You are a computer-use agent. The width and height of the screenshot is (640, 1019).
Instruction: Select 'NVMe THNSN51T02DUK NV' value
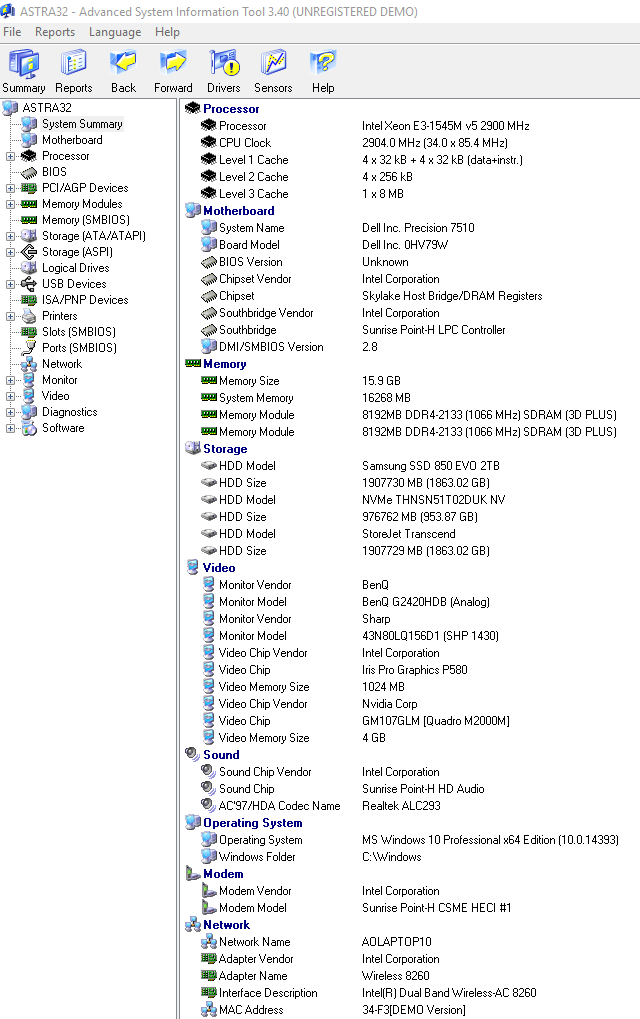click(433, 500)
